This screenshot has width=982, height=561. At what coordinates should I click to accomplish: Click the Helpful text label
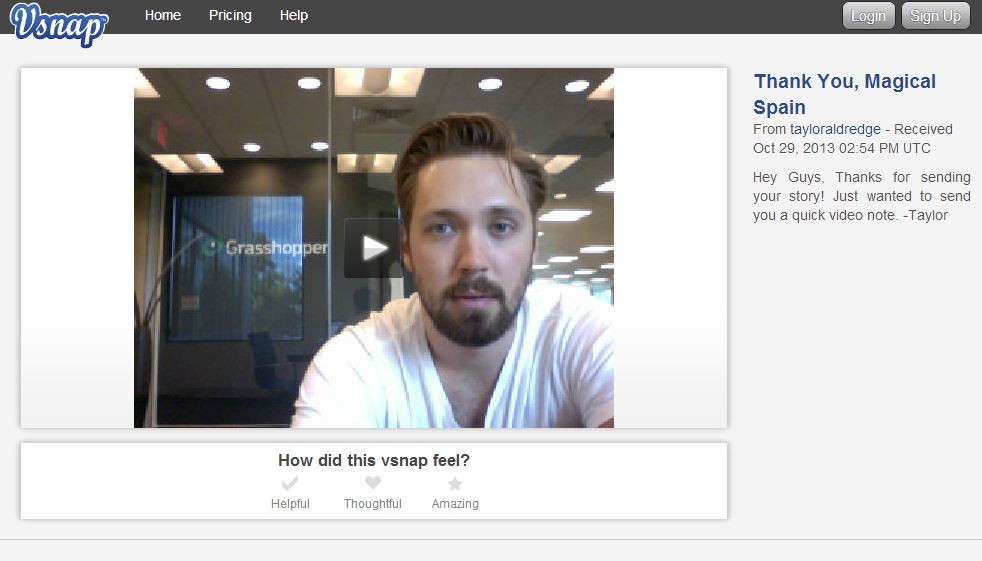click(x=290, y=504)
